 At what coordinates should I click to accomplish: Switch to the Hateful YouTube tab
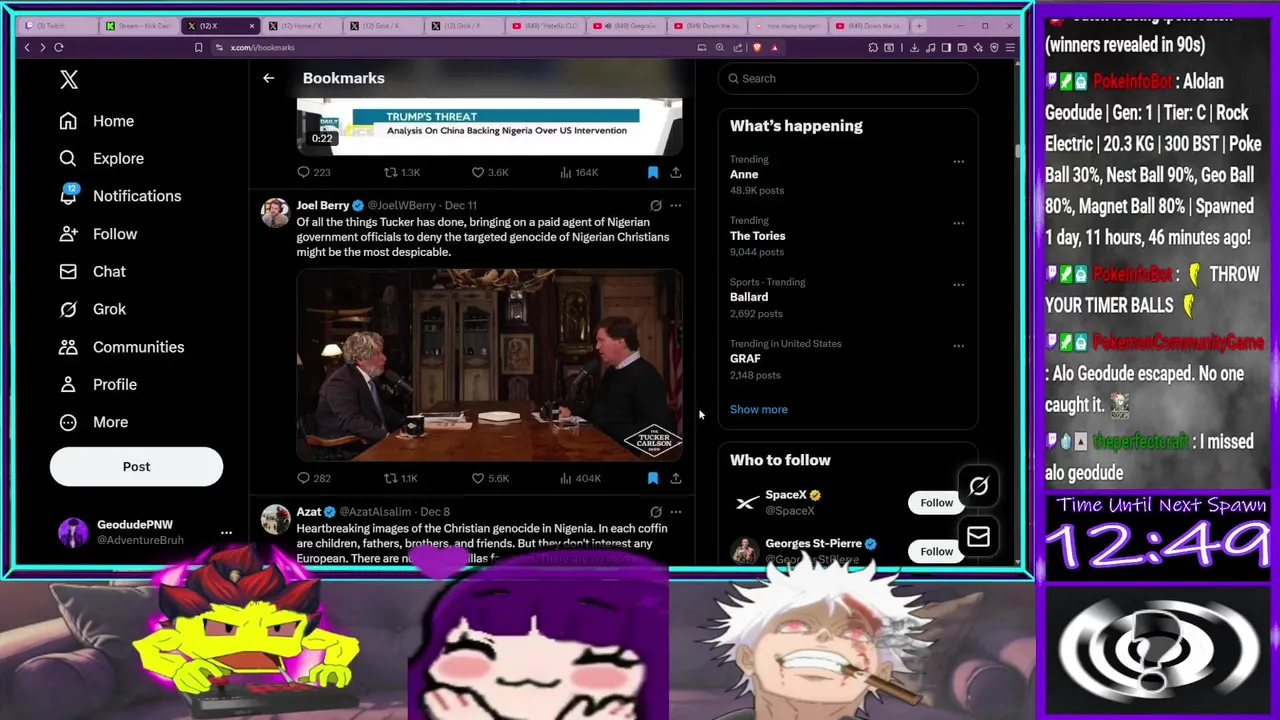545,25
